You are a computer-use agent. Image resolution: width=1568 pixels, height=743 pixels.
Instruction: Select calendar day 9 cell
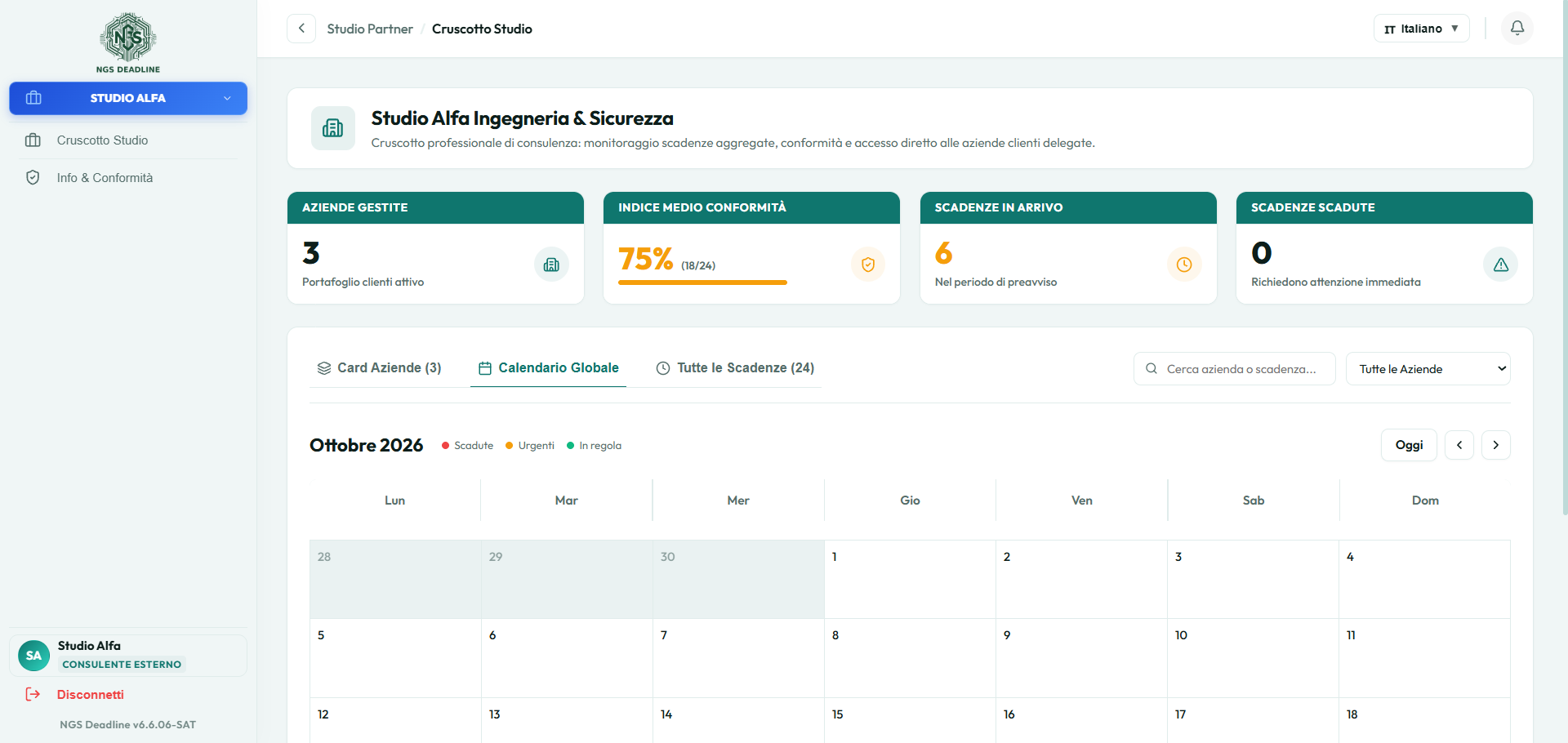point(1081,658)
